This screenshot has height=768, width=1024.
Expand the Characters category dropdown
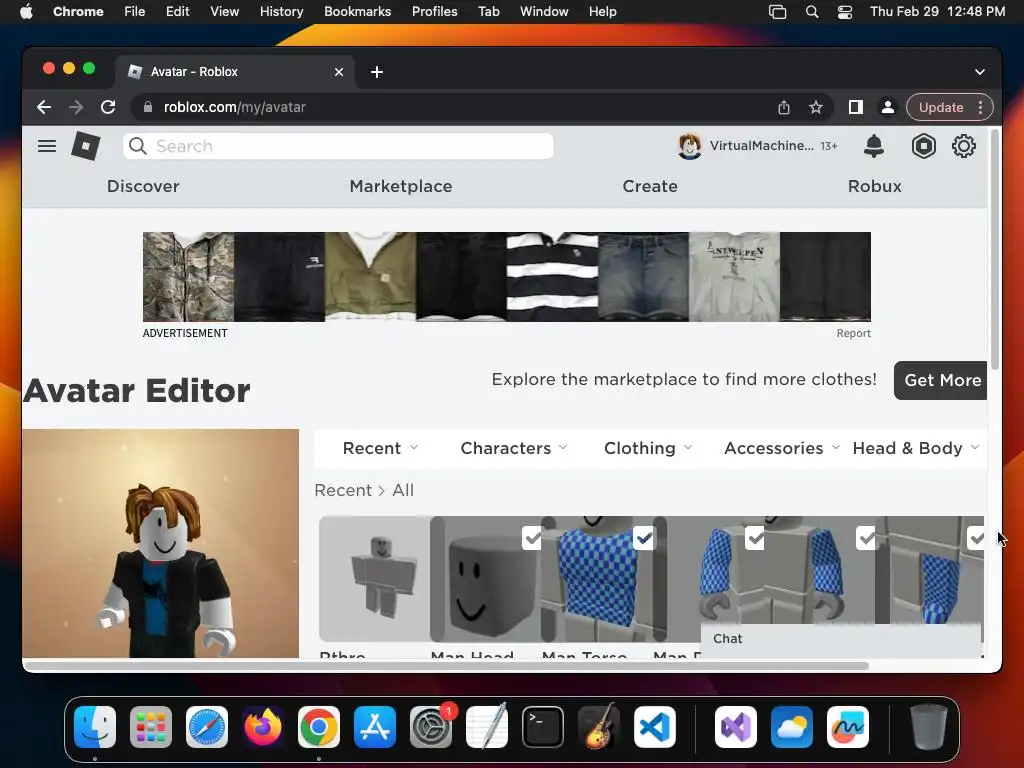(513, 448)
